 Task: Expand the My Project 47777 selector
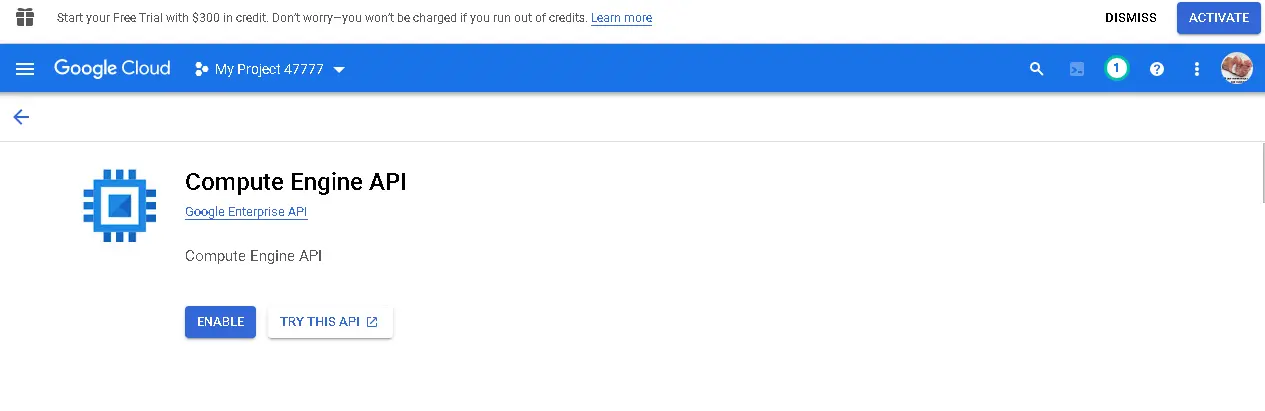click(270, 69)
